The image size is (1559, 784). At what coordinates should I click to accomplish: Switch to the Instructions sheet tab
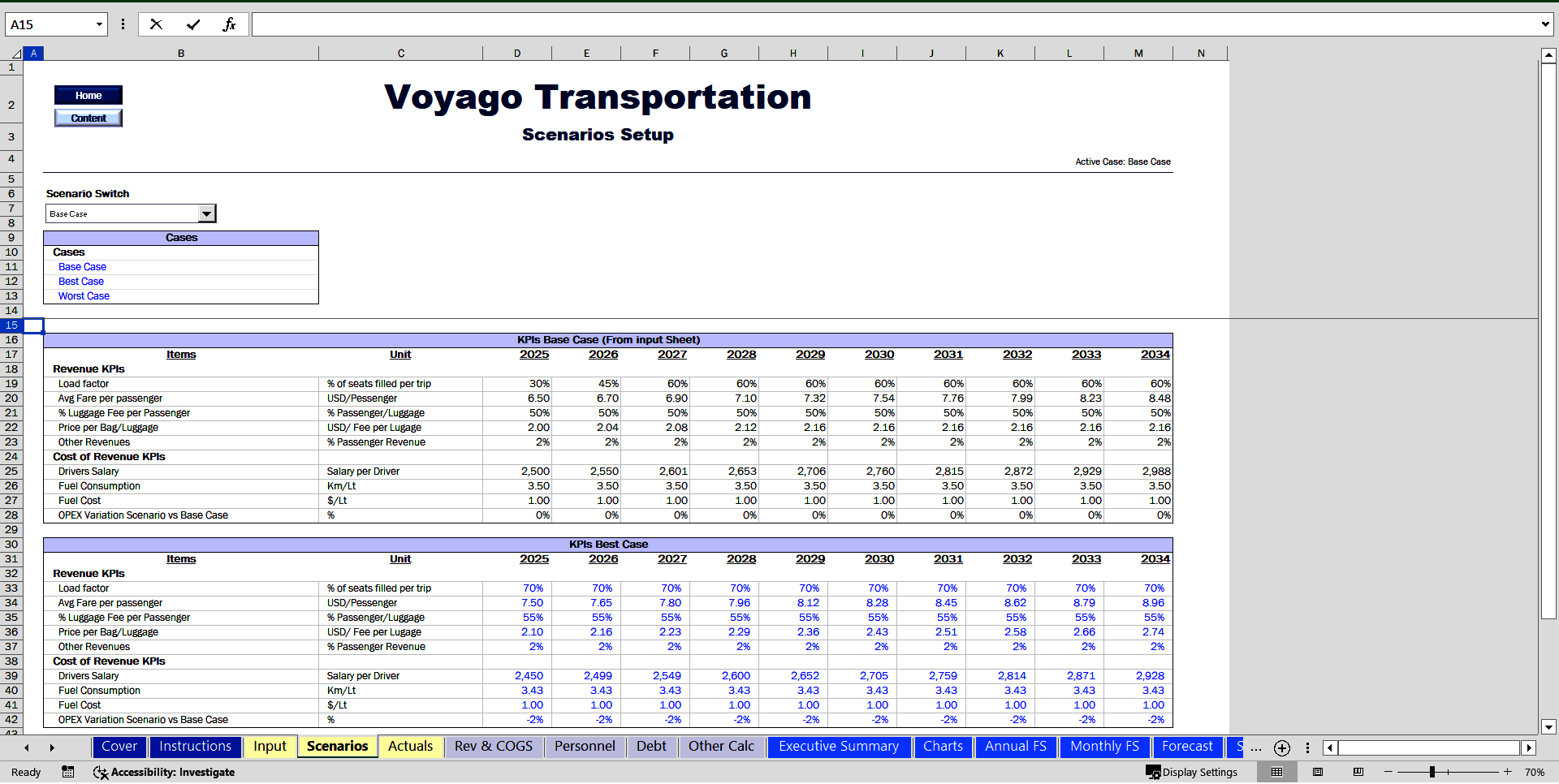point(195,747)
